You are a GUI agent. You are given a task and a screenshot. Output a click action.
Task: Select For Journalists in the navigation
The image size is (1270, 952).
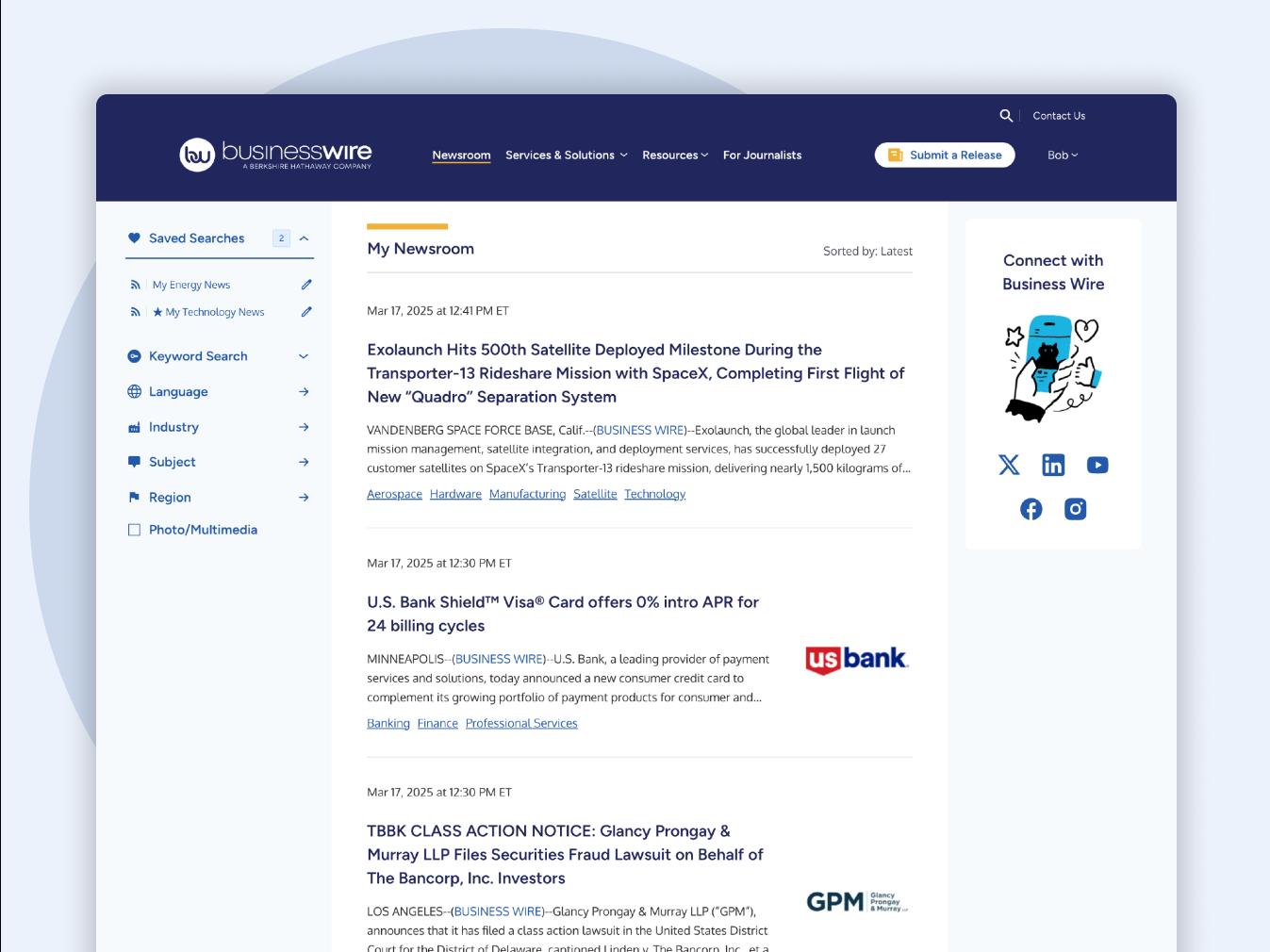762,155
